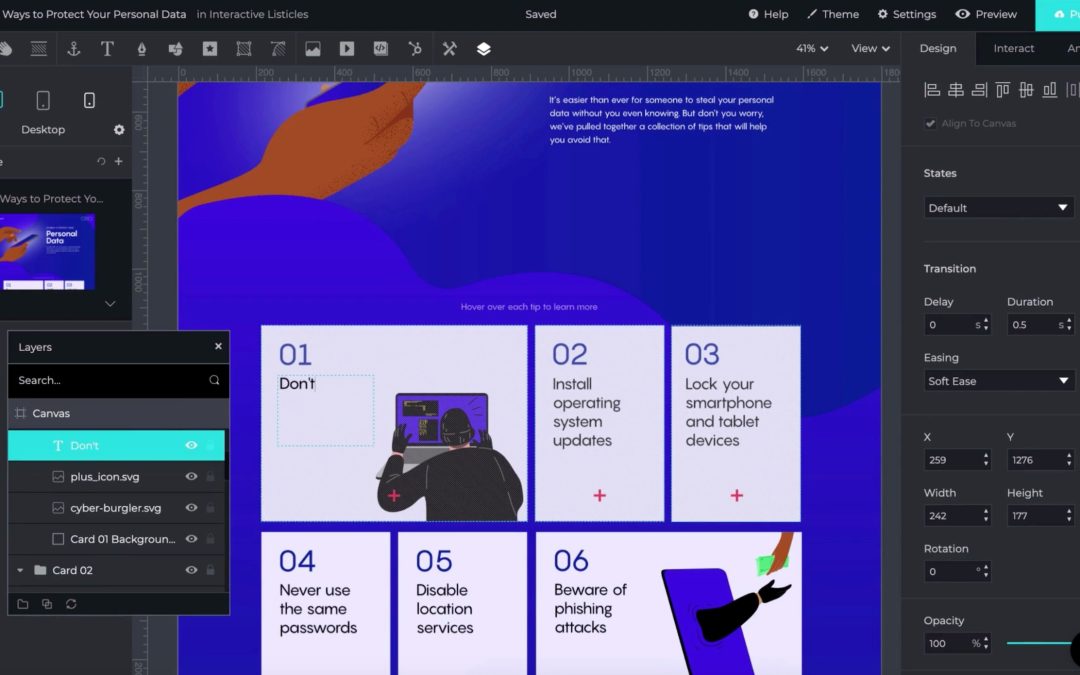
Task: Align objects to left edge
Action: point(932,90)
